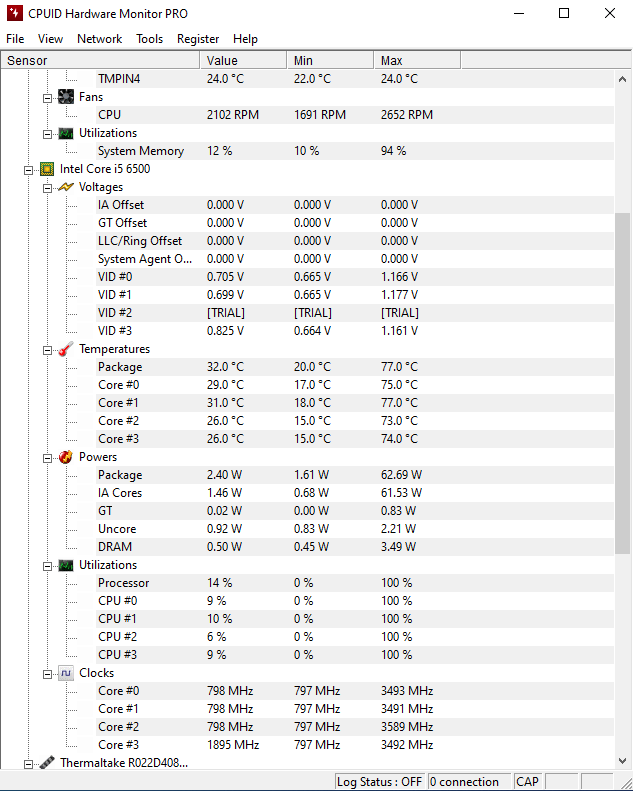
Task: Click the Voltages lightning icon
Action: (66, 187)
